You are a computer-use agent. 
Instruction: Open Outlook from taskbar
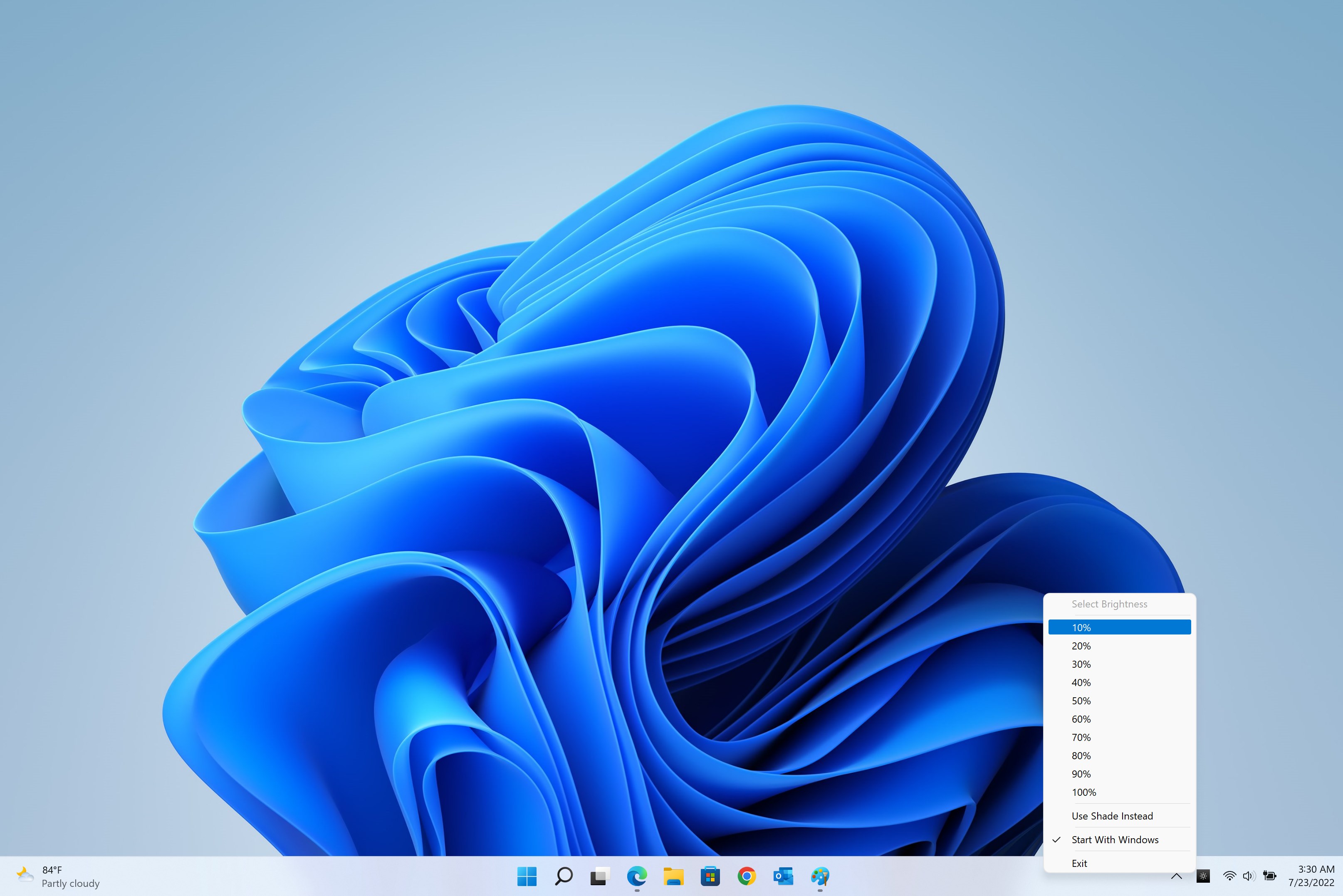tap(783, 876)
